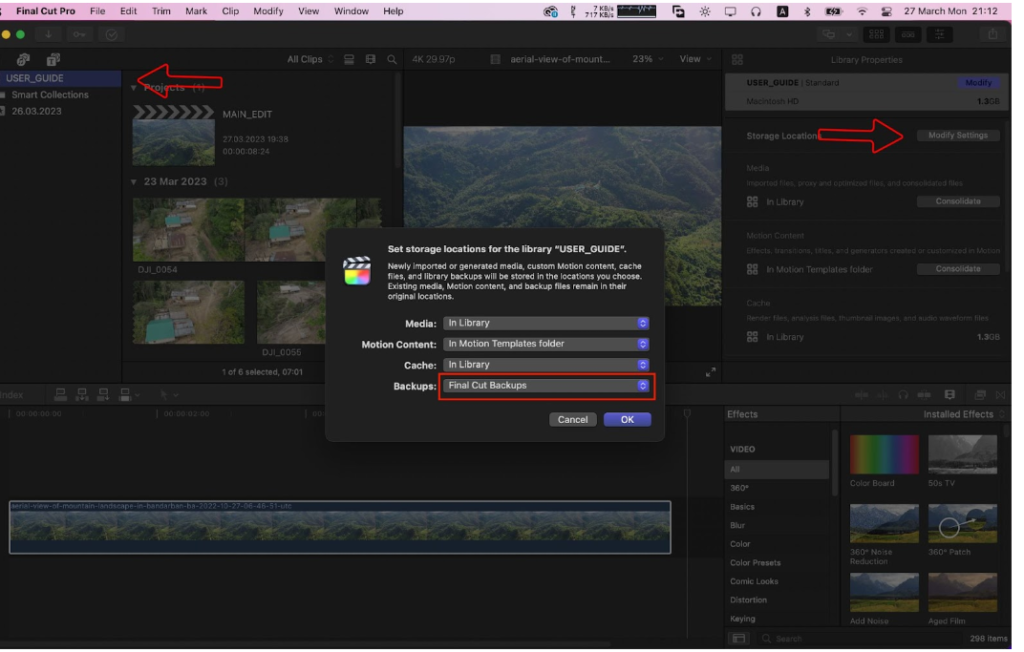Collapse the 23 Mar 2023 disclosure triangle
Screen dimensions: 1024x652
tap(134, 182)
